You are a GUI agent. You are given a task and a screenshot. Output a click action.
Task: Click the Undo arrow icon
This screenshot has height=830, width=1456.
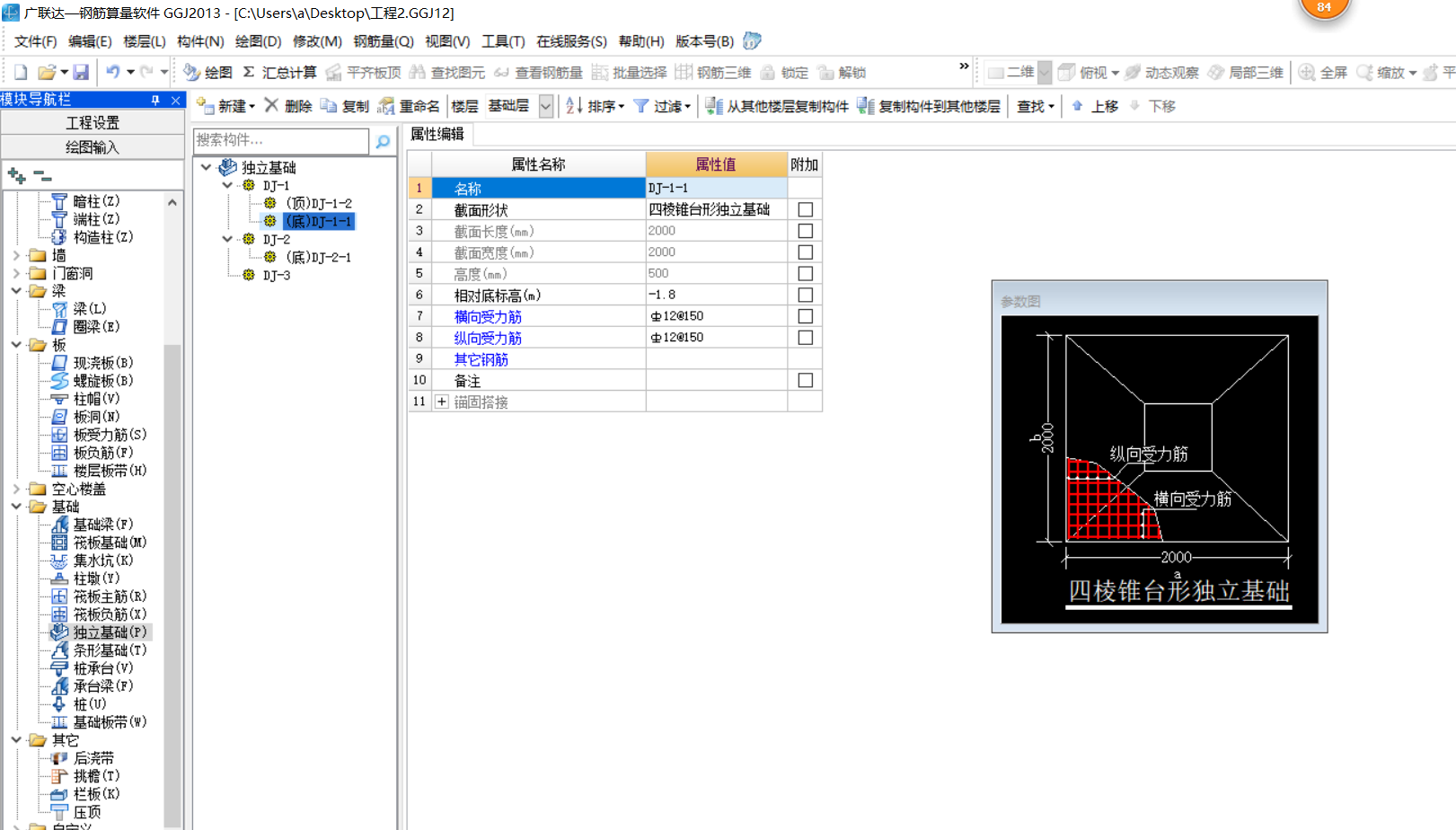(113, 72)
